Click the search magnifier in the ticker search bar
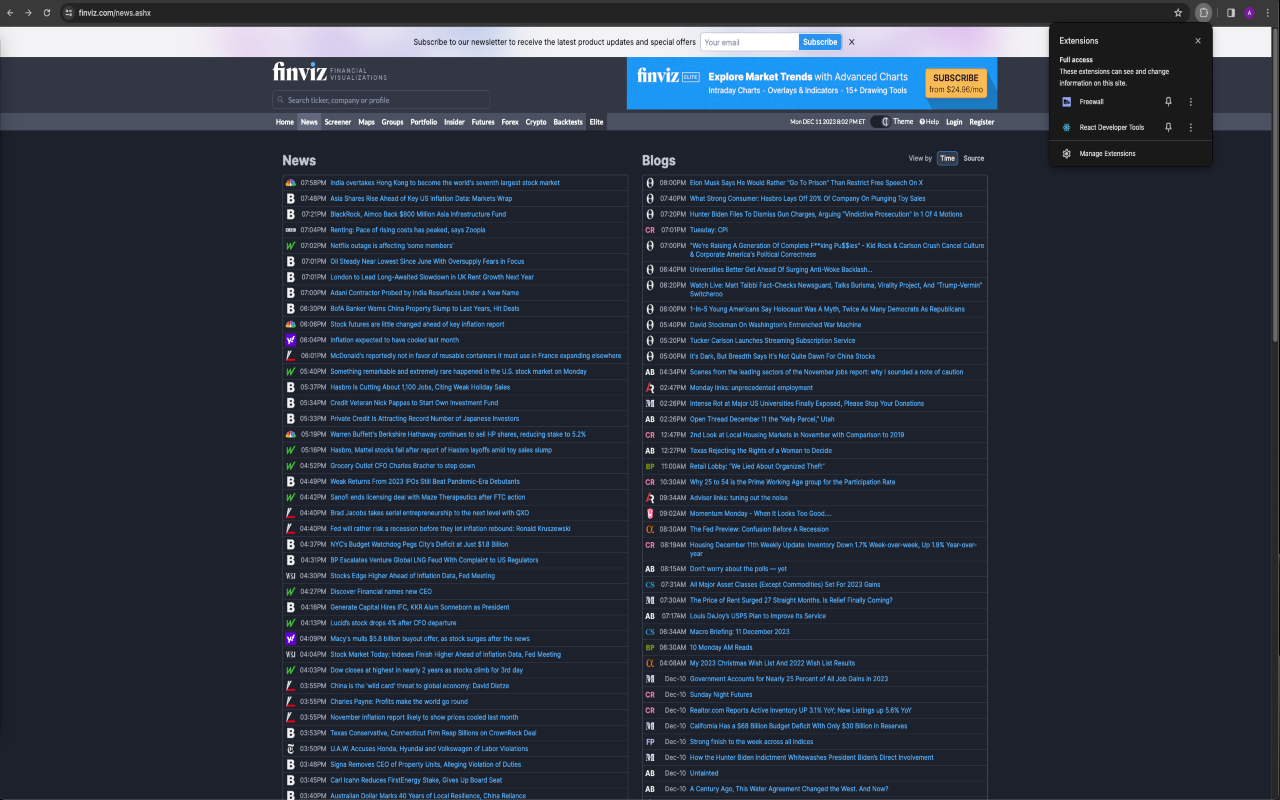 (x=282, y=99)
